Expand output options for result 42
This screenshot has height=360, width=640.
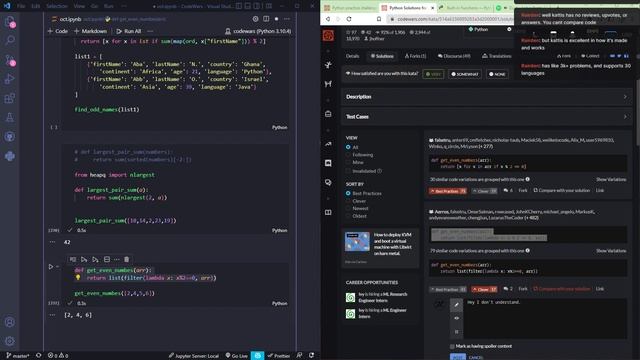(x=52, y=242)
